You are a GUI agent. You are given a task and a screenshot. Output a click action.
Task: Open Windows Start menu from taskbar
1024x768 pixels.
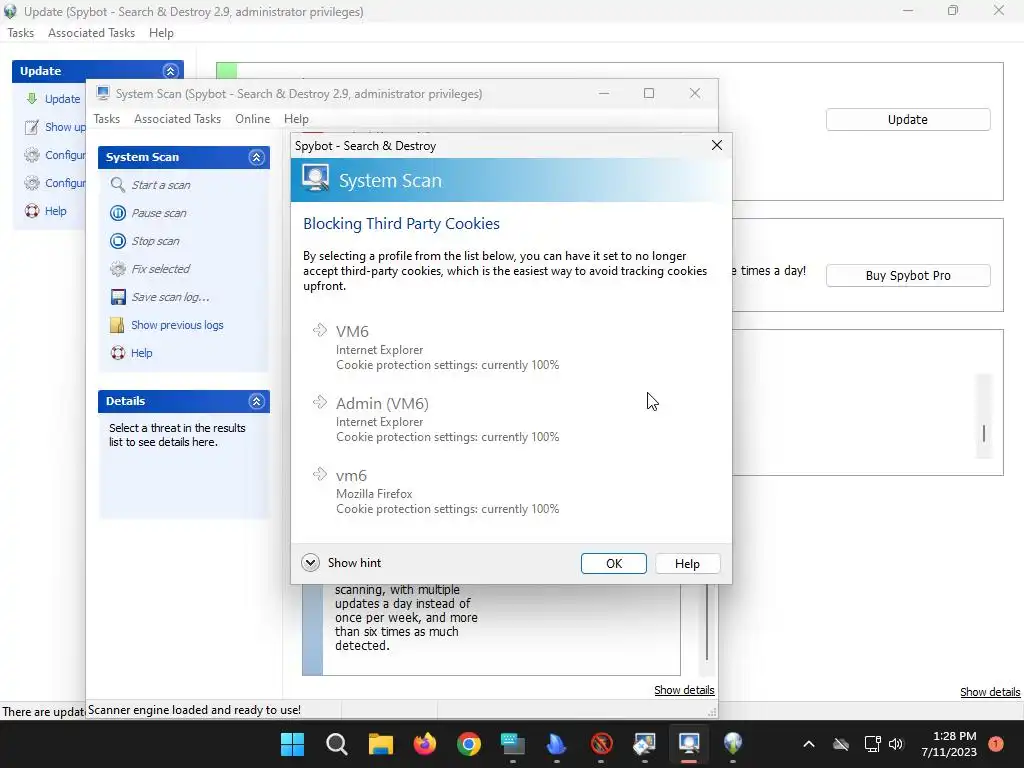[292, 744]
